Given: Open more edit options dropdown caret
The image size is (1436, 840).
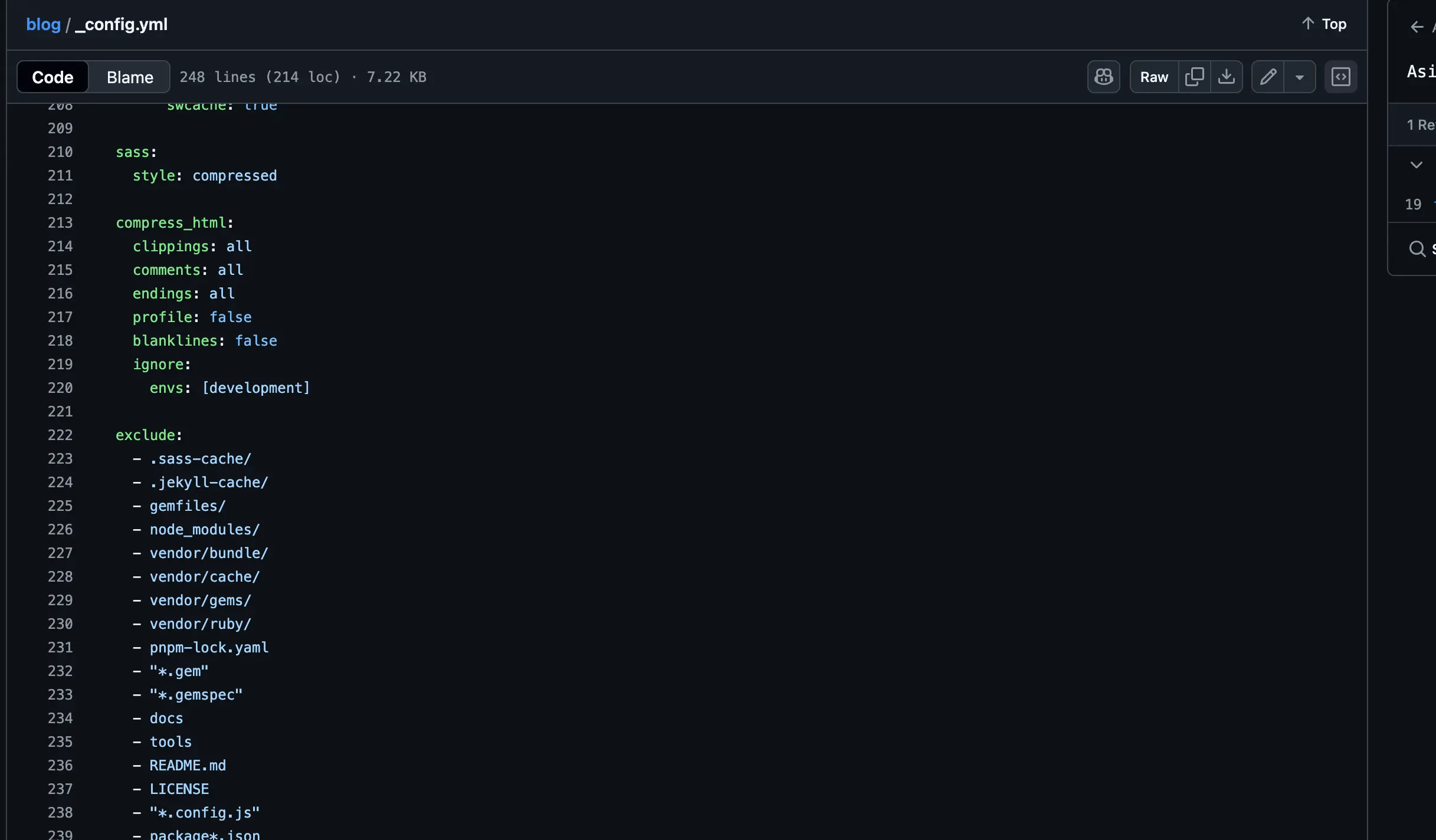Looking at the screenshot, I should click(x=1299, y=77).
